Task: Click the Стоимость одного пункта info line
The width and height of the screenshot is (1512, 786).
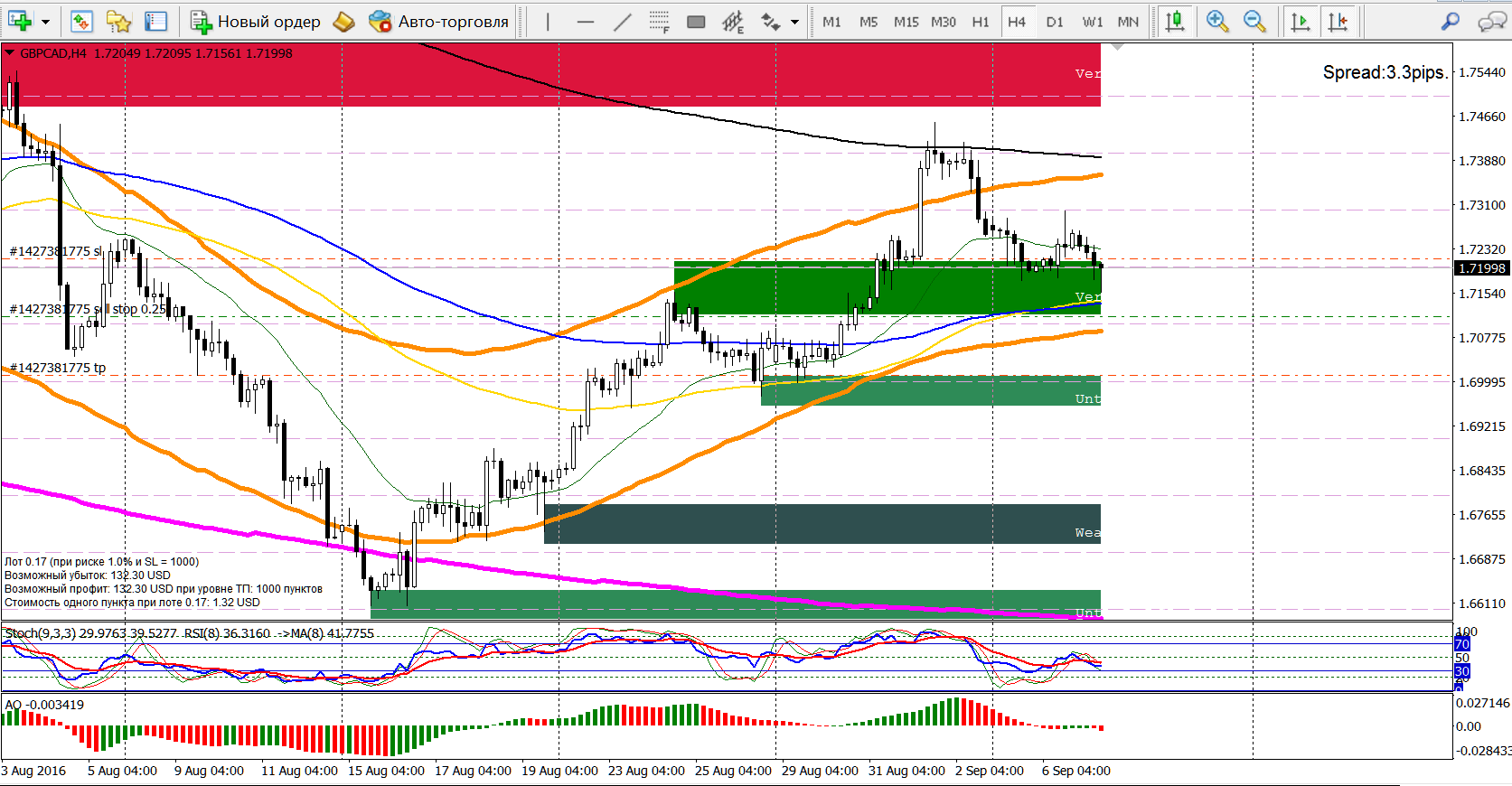Action: (132, 603)
